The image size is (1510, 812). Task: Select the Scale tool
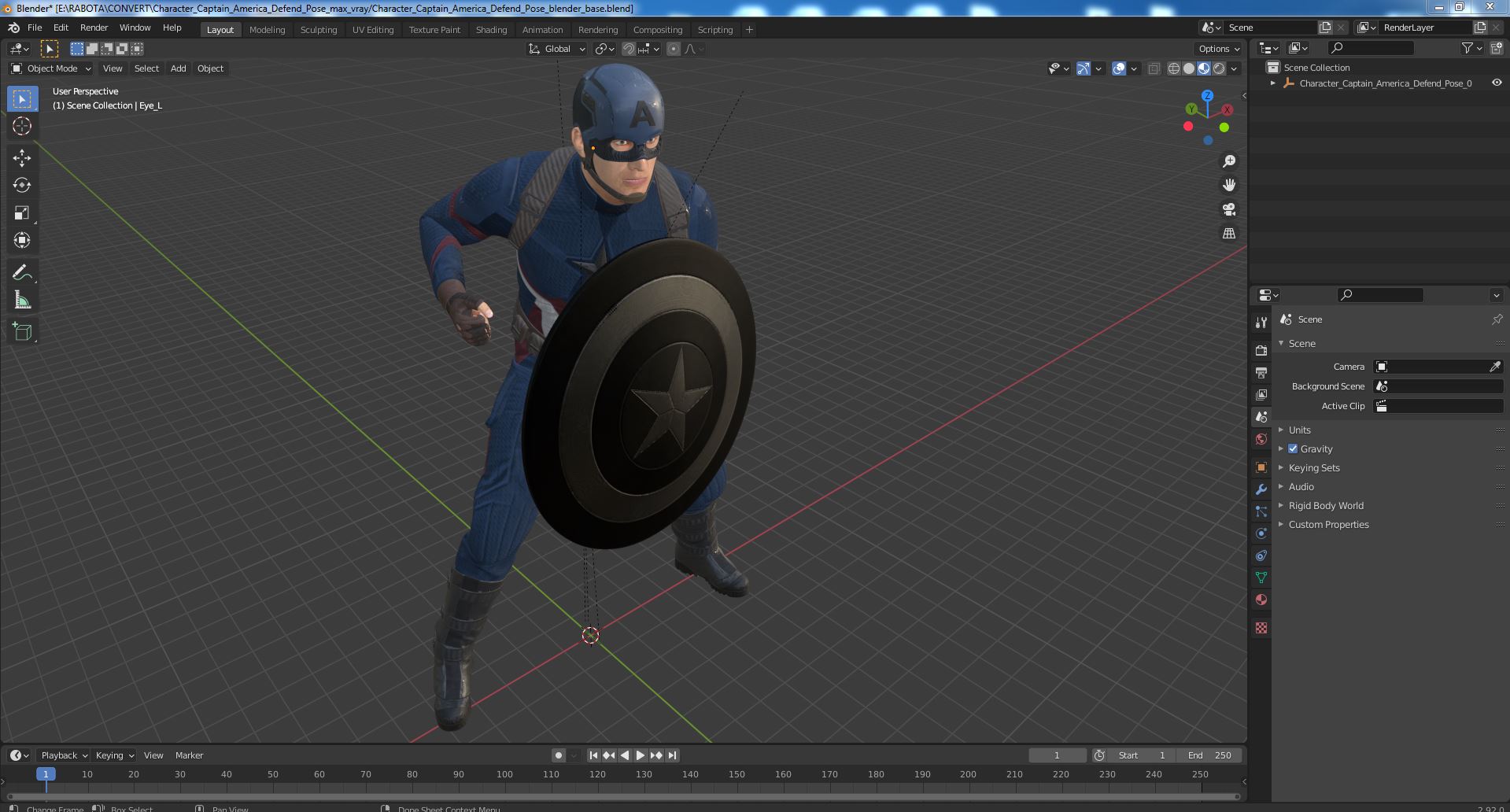22,212
